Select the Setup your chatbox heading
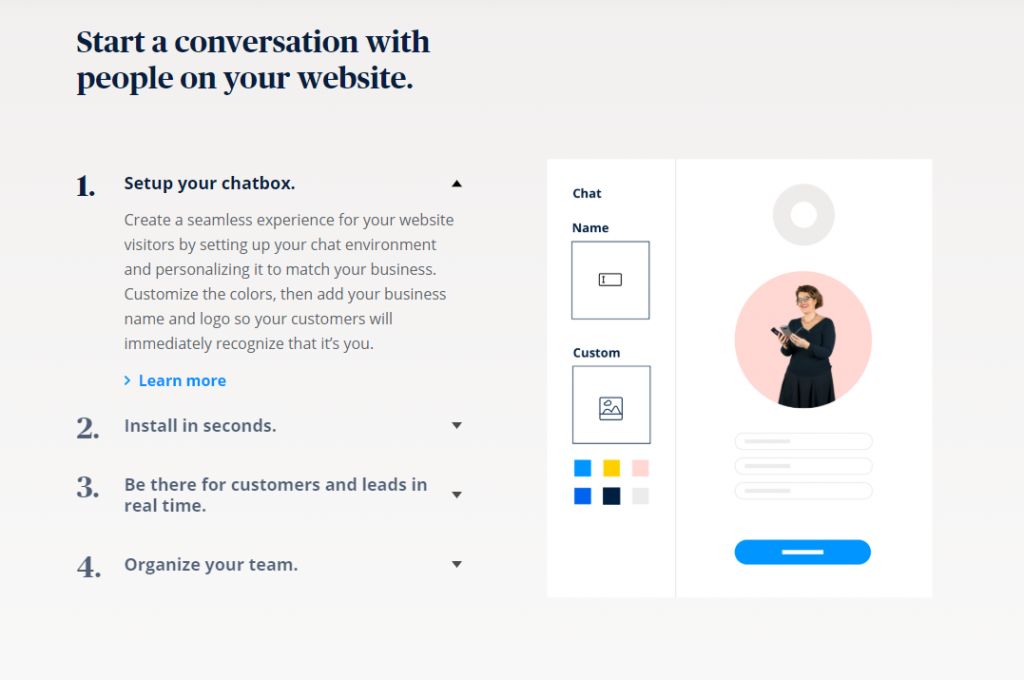1024x680 pixels. (x=209, y=184)
